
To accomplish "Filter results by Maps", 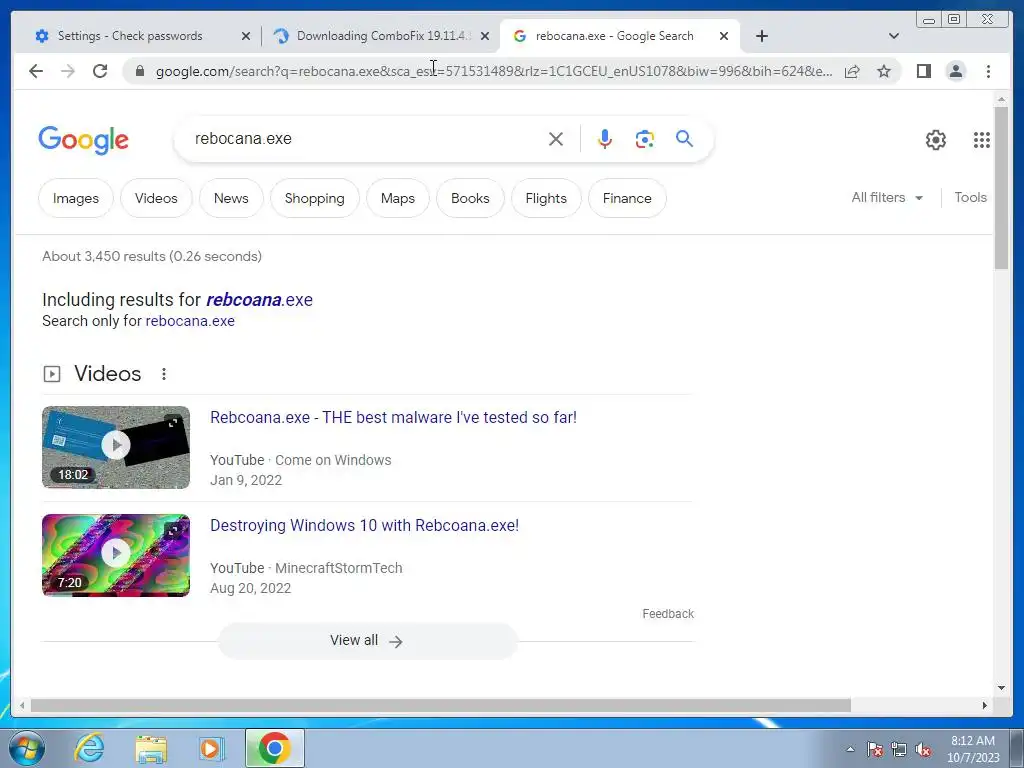I will (x=398, y=198).
